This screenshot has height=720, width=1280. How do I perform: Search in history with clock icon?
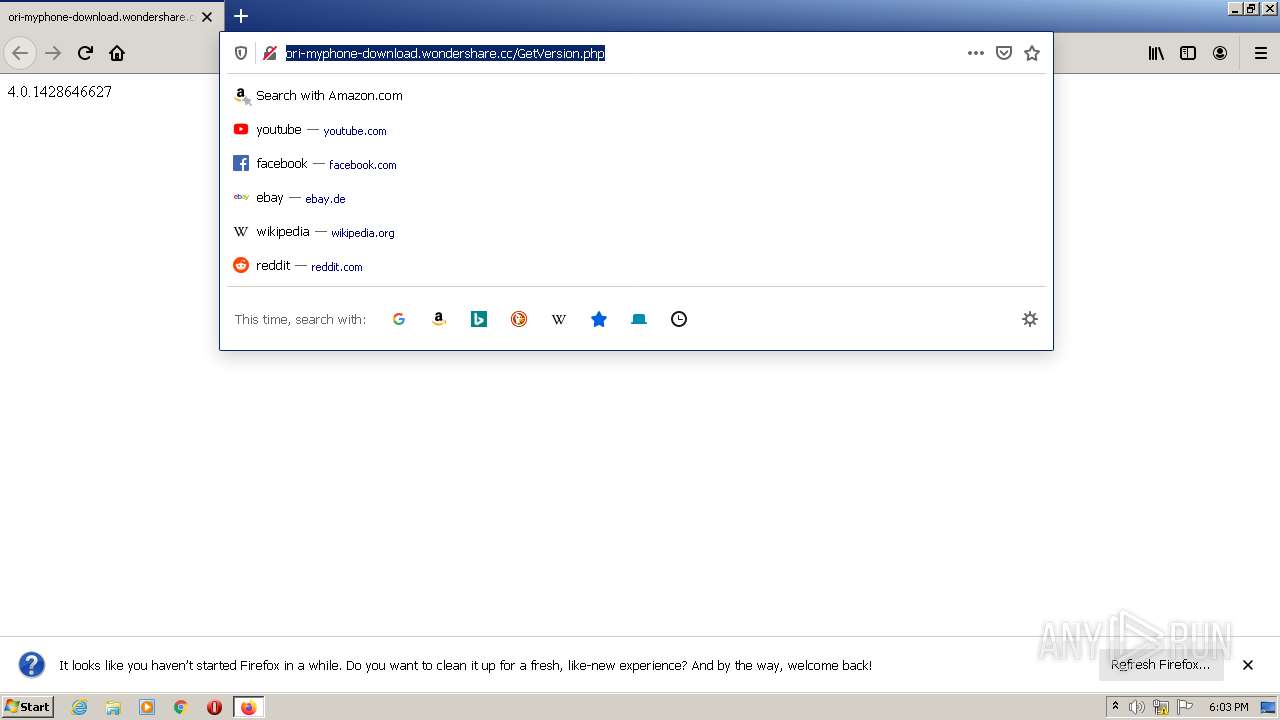click(679, 319)
